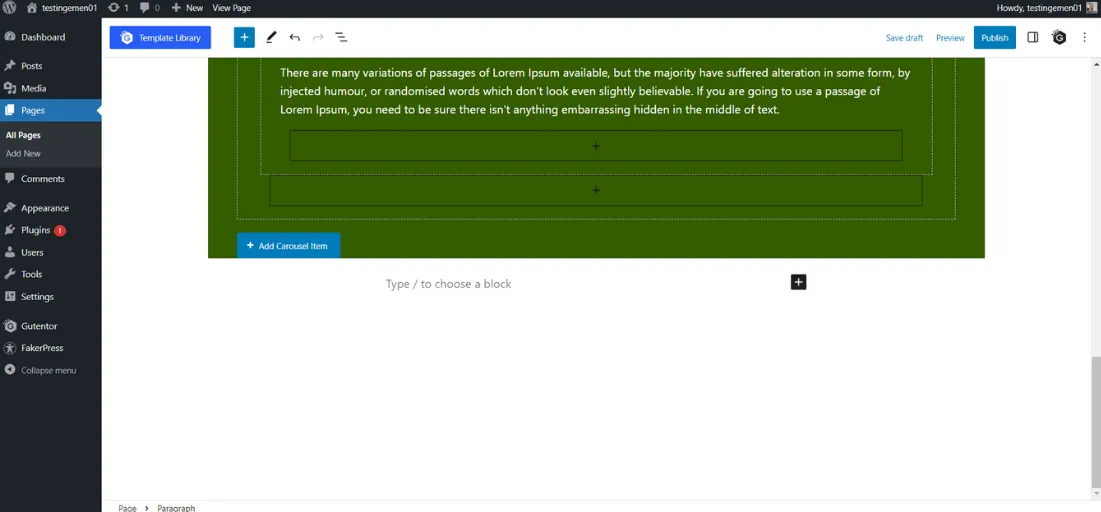Undo the last change
The height and width of the screenshot is (512, 1101).
click(x=295, y=37)
